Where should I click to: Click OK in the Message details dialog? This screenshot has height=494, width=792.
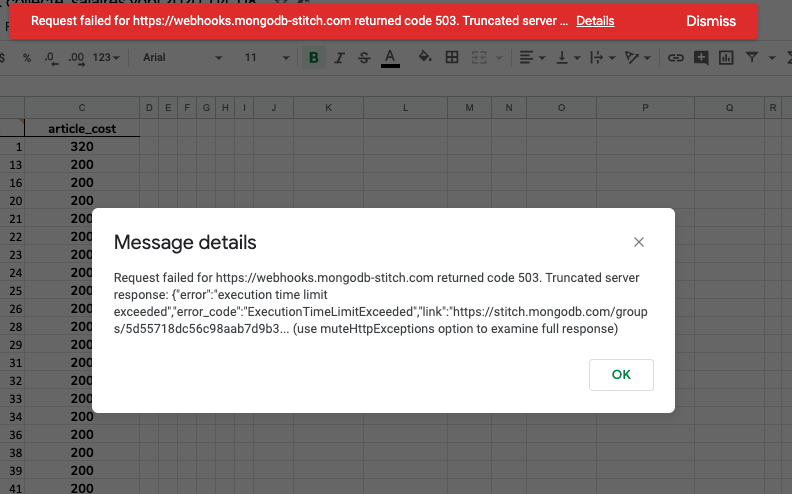(621, 374)
